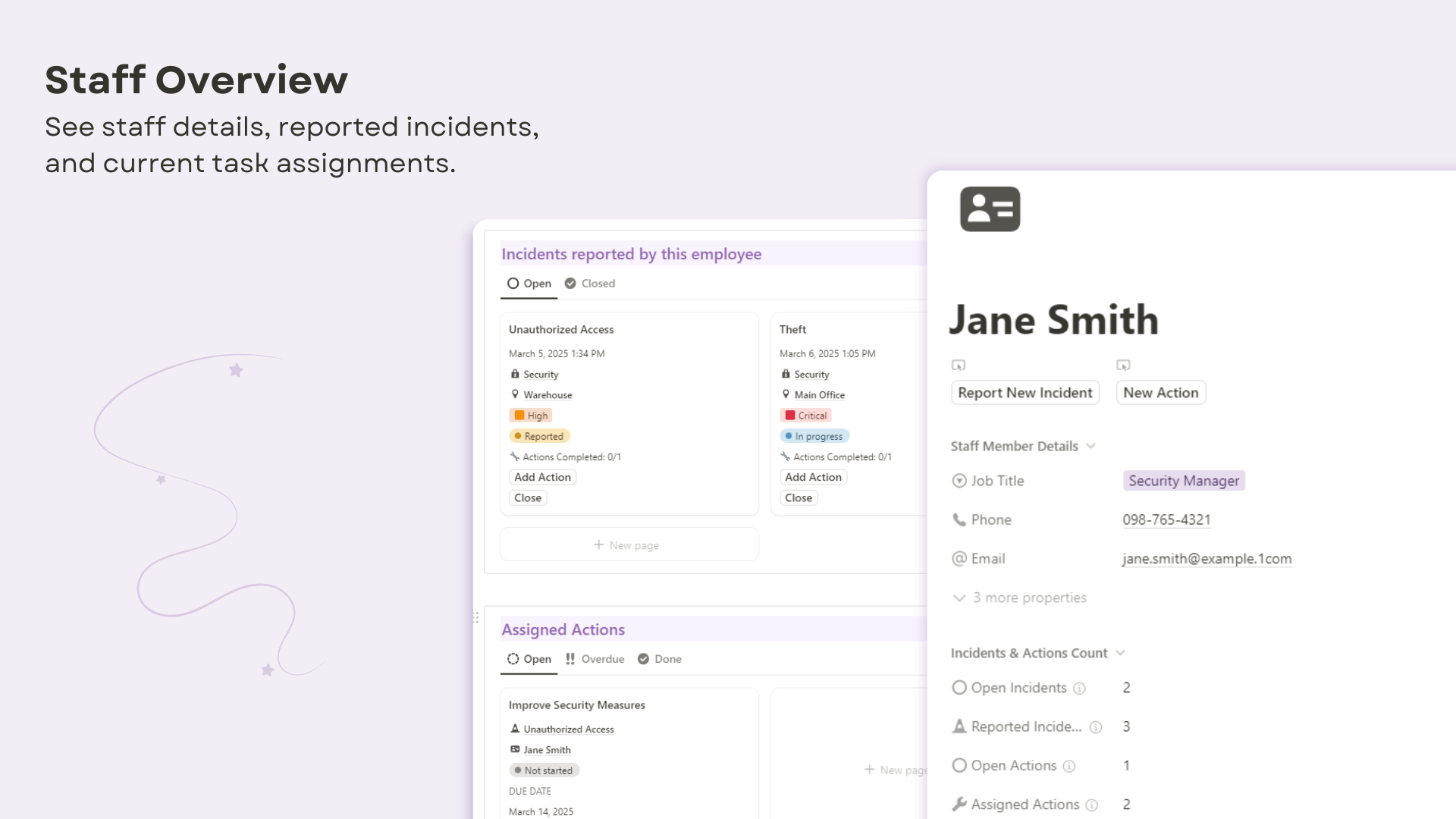Switch to Open incidents tab
Viewport: 1456px width, 819px height.
[529, 284]
